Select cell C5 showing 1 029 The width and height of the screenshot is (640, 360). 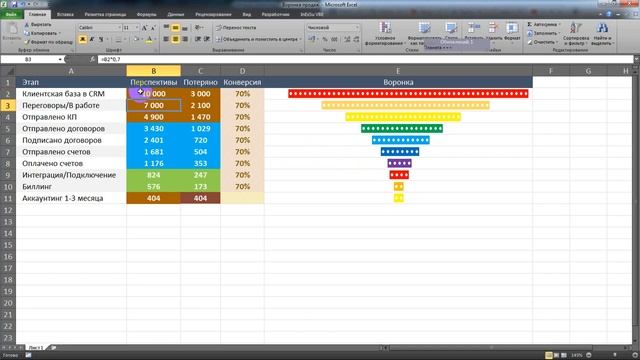tap(200, 129)
